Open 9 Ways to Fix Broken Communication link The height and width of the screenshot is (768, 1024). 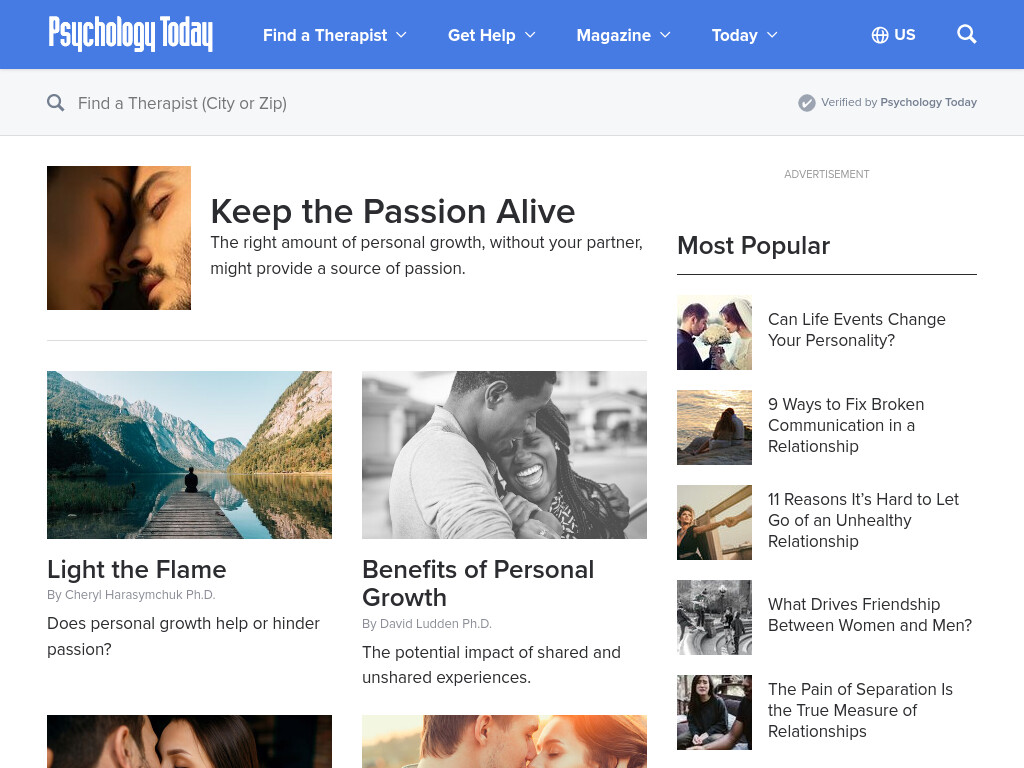(846, 425)
